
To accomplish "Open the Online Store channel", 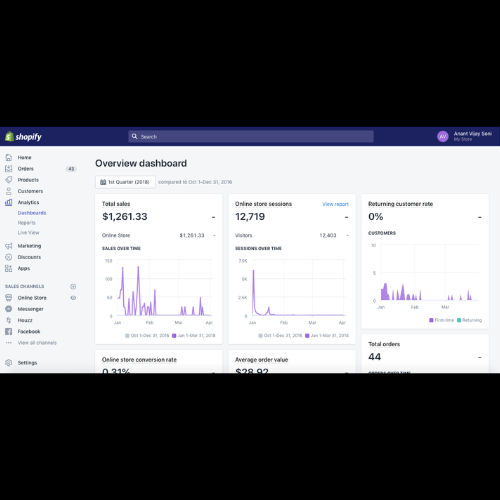I will point(32,298).
